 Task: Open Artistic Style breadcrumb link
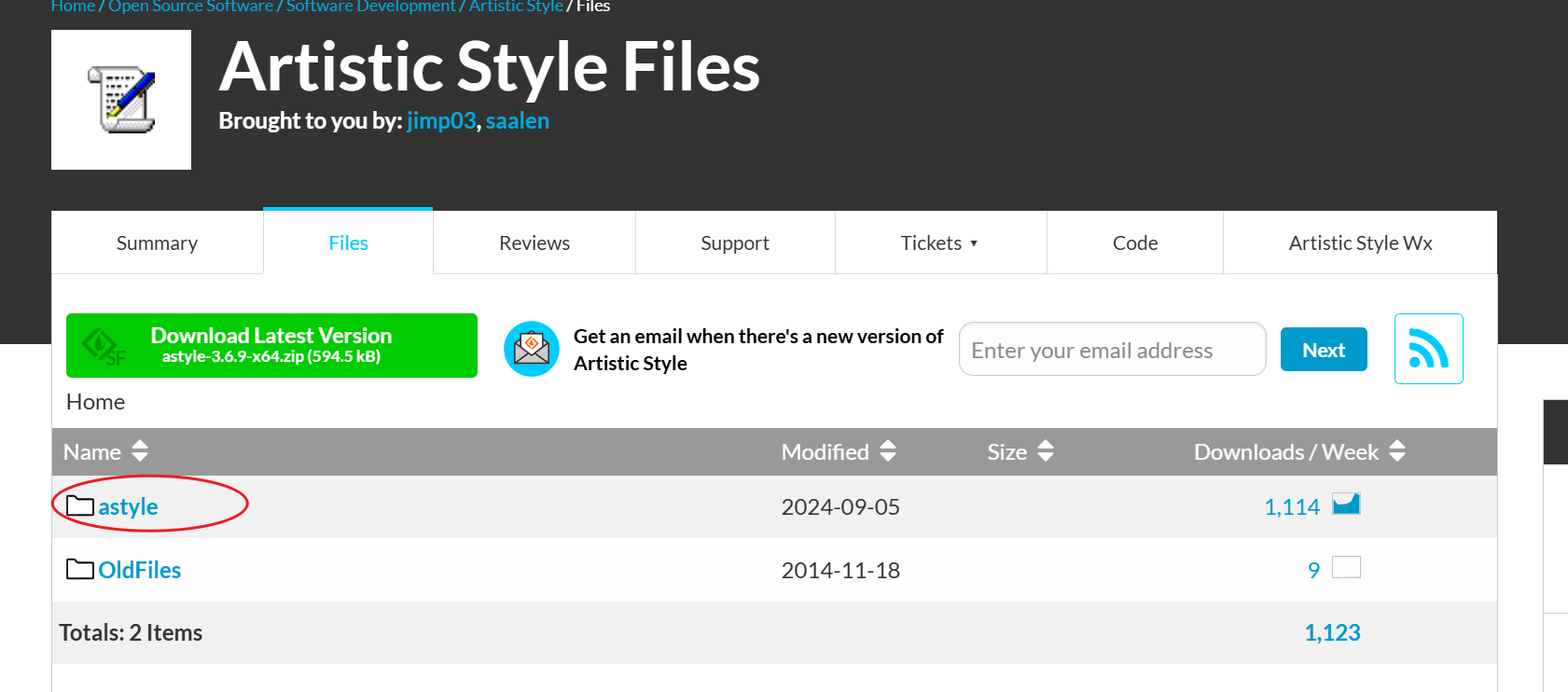516,7
